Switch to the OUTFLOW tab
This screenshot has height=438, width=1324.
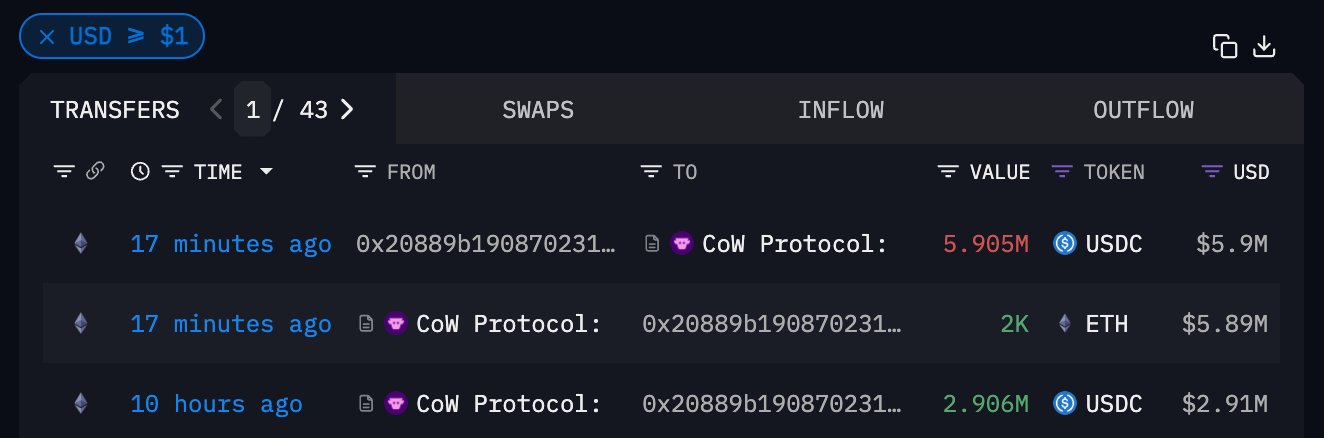coord(1143,110)
